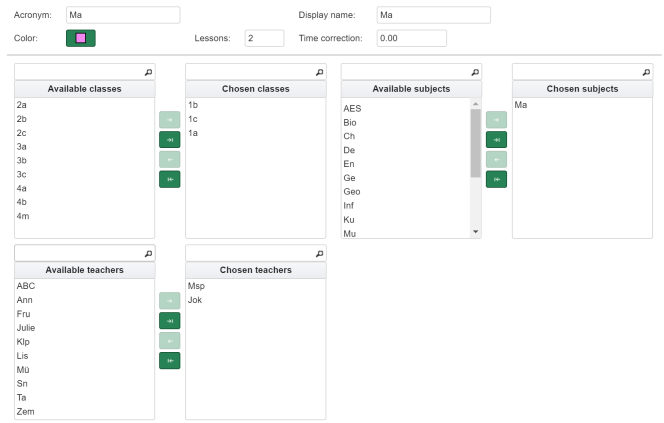664x423 pixels.
Task: Click the add-all arrow button for teachers
Action: point(169,320)
